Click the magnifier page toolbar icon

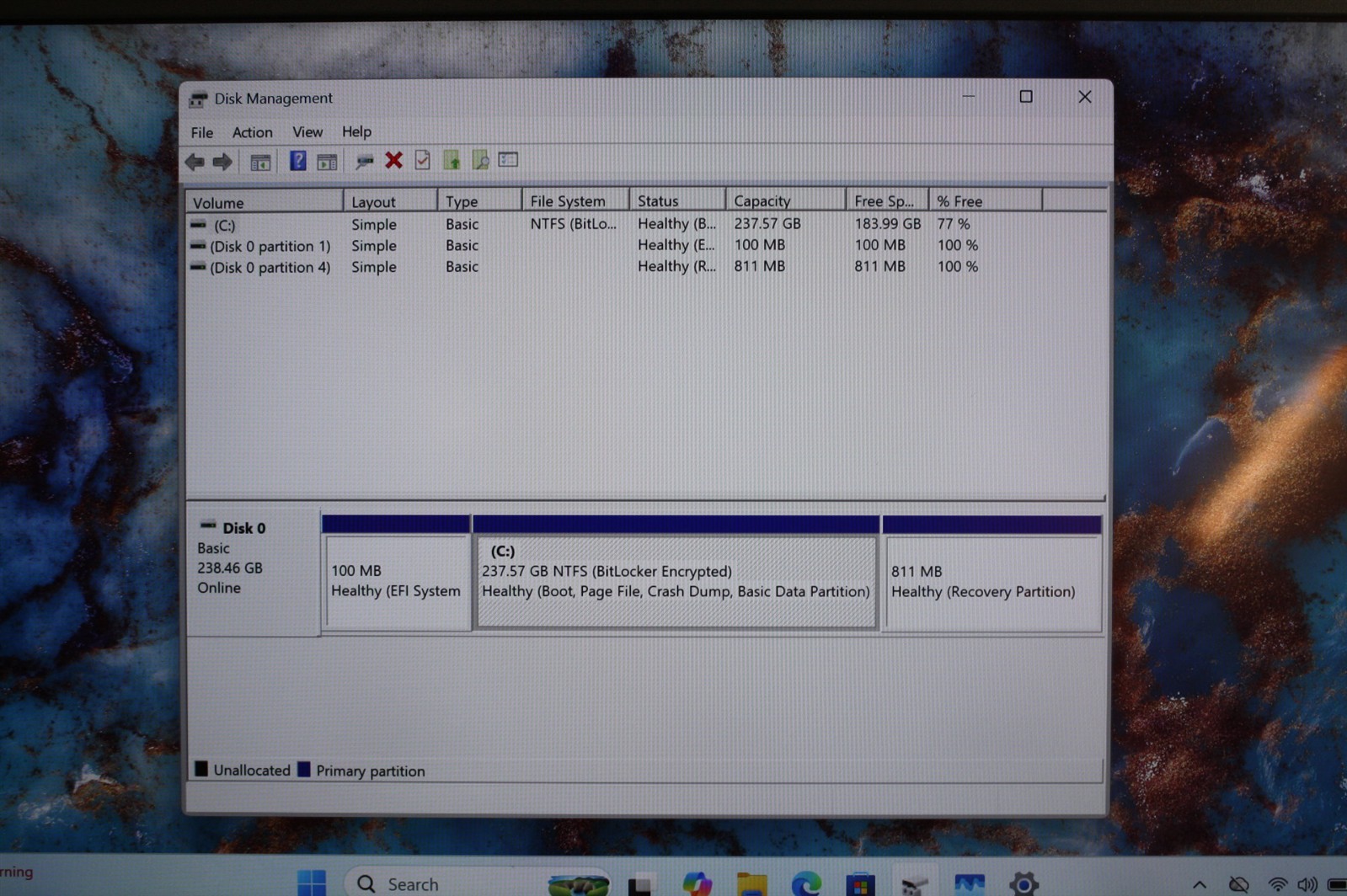pyautogui.click(x=480, y=160)
